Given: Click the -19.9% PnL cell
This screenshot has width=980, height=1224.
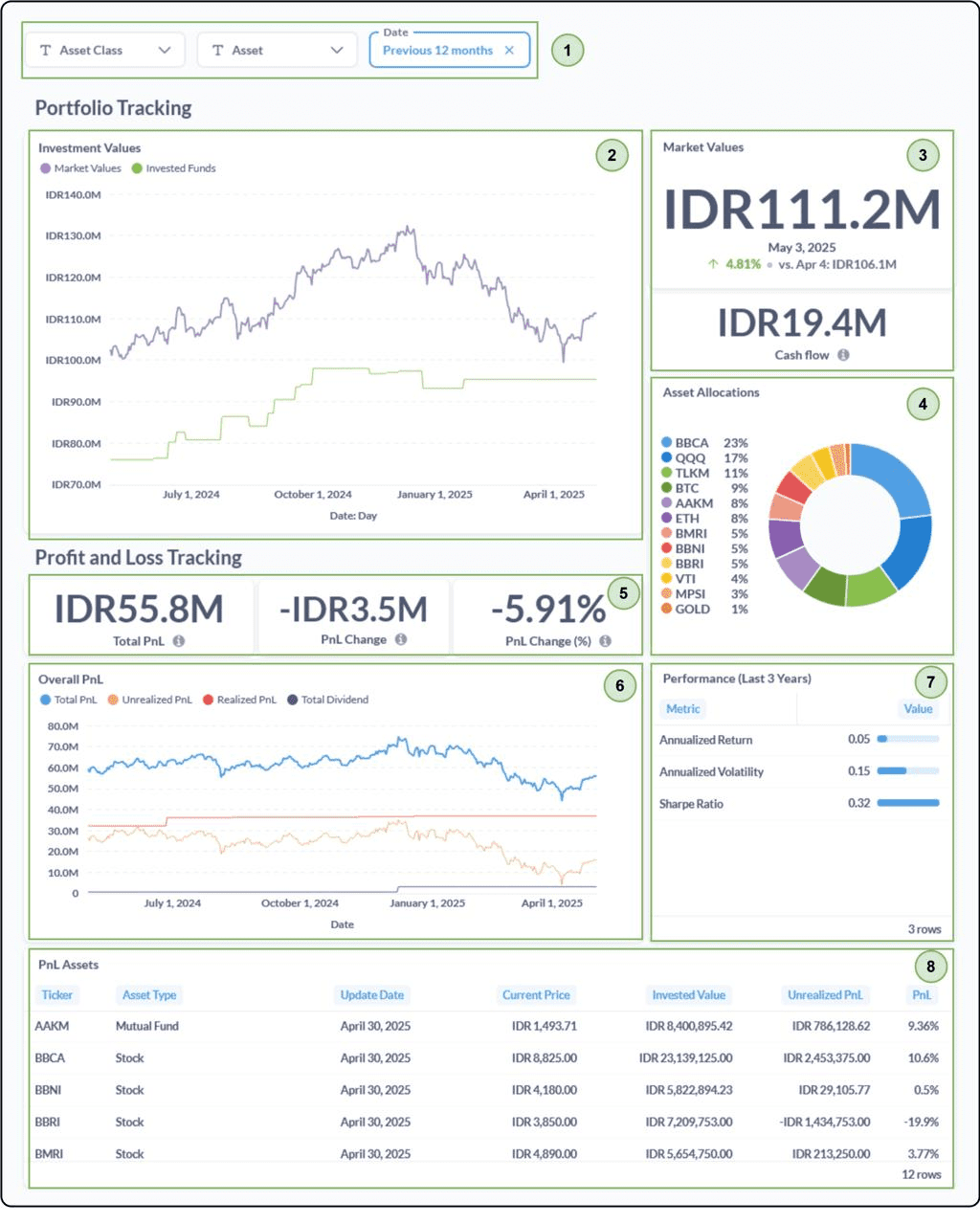Looking at the screenshot, I should pyautogui.click(x=923, y=1122).
